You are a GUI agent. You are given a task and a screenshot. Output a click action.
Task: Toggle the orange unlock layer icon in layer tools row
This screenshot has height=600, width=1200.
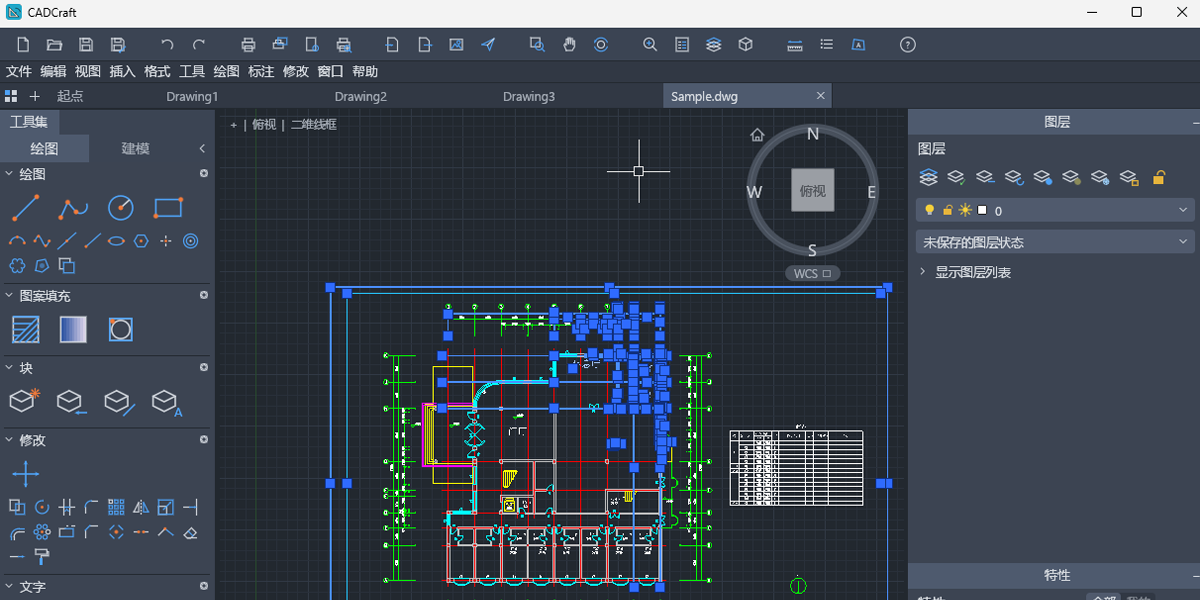1159,178
